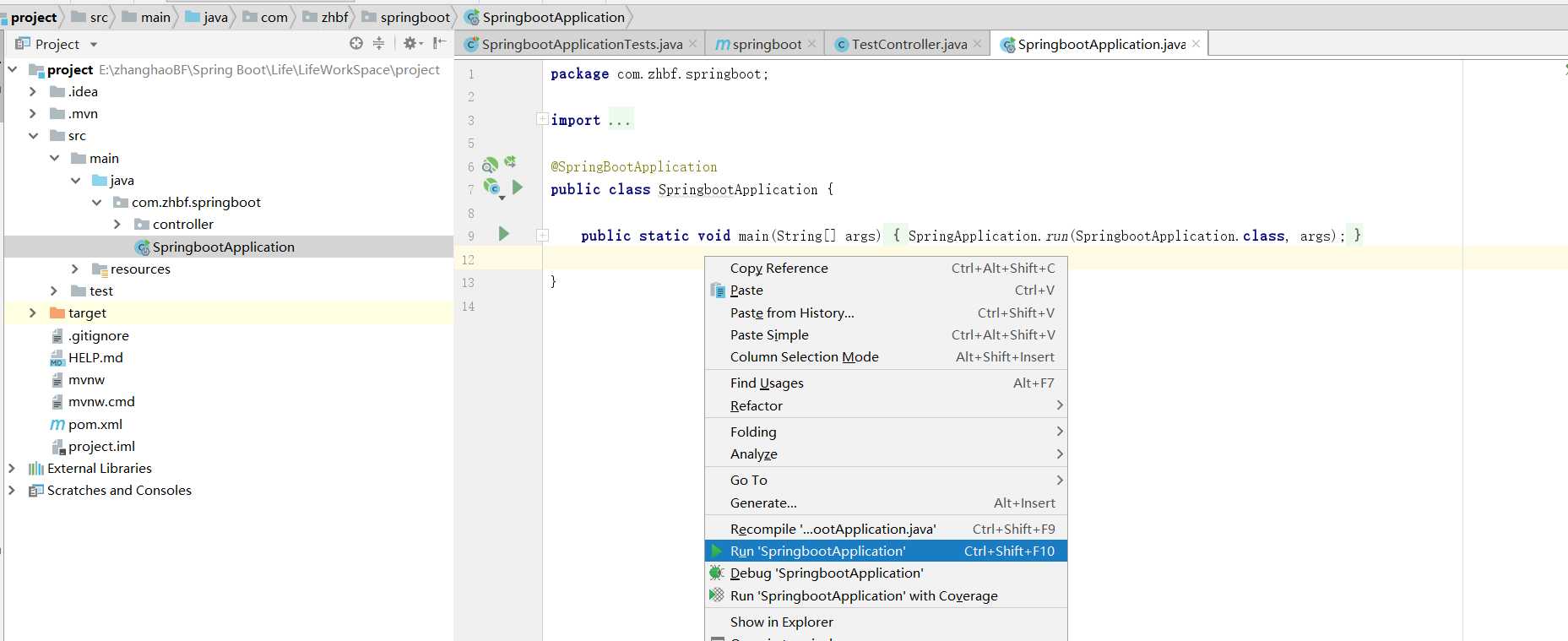
Task: Click the resources folder icon
Action: click(100, 269)
